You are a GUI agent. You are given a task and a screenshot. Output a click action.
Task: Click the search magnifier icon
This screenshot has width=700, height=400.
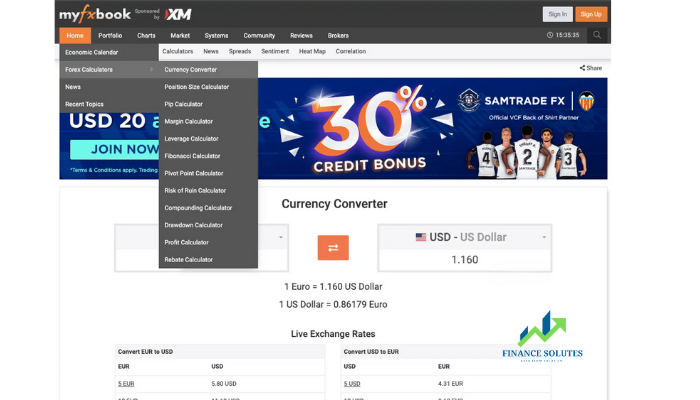coord(597,35)
